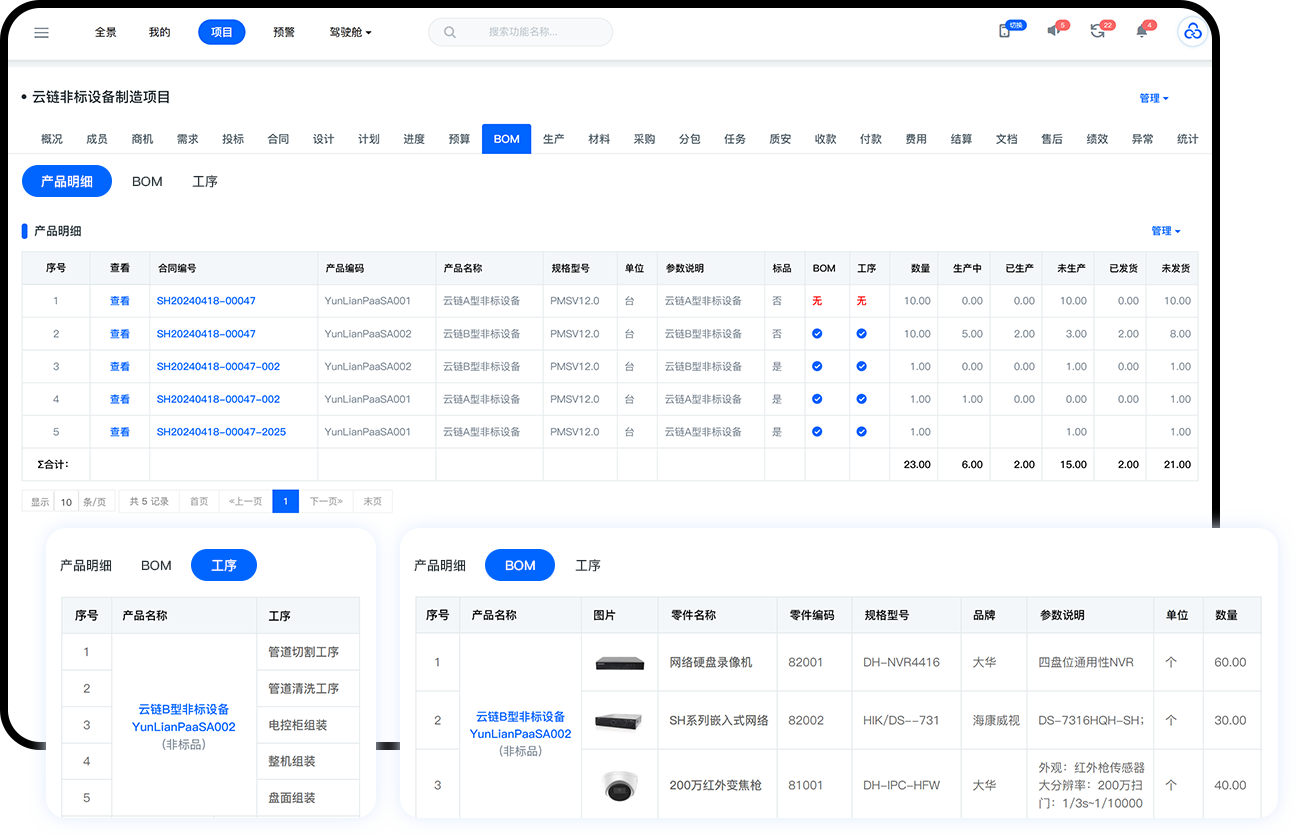
Task: Click the cloud logo avatar icon
Action: (1192, 32)
